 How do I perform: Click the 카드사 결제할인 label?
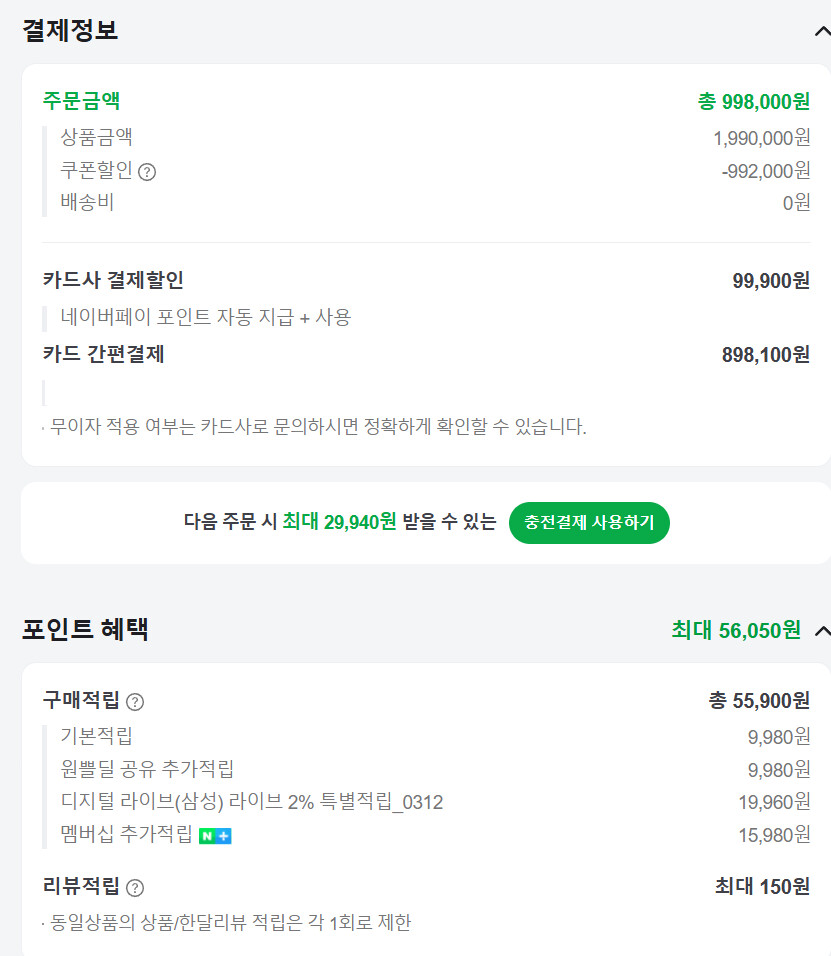tap(113, 280)
